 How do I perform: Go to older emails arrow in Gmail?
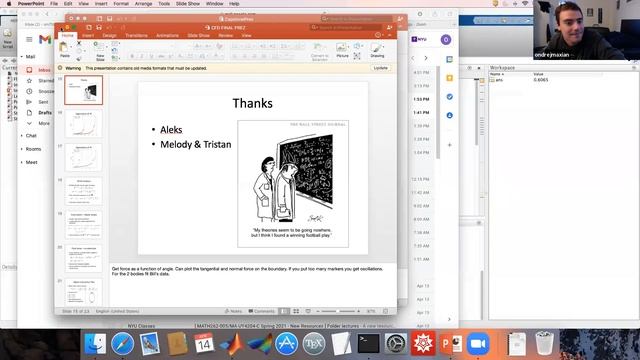tap(426, 58)
